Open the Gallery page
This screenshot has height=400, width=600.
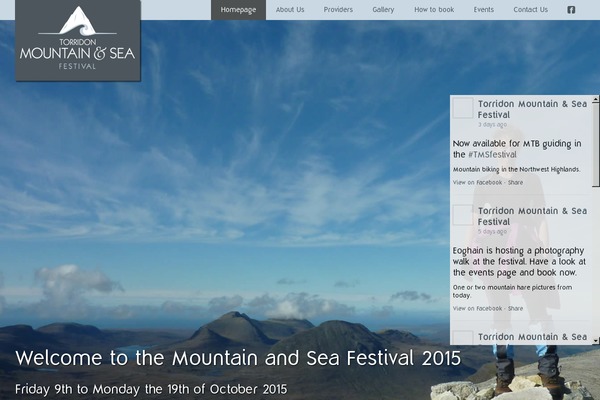(383, 10)
